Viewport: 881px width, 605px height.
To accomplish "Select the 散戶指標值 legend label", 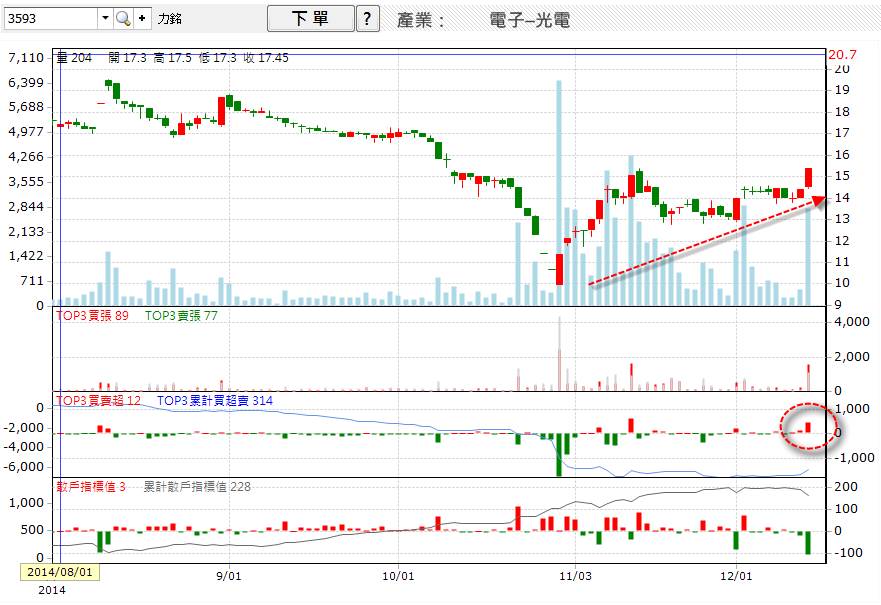I will point(90,486).
